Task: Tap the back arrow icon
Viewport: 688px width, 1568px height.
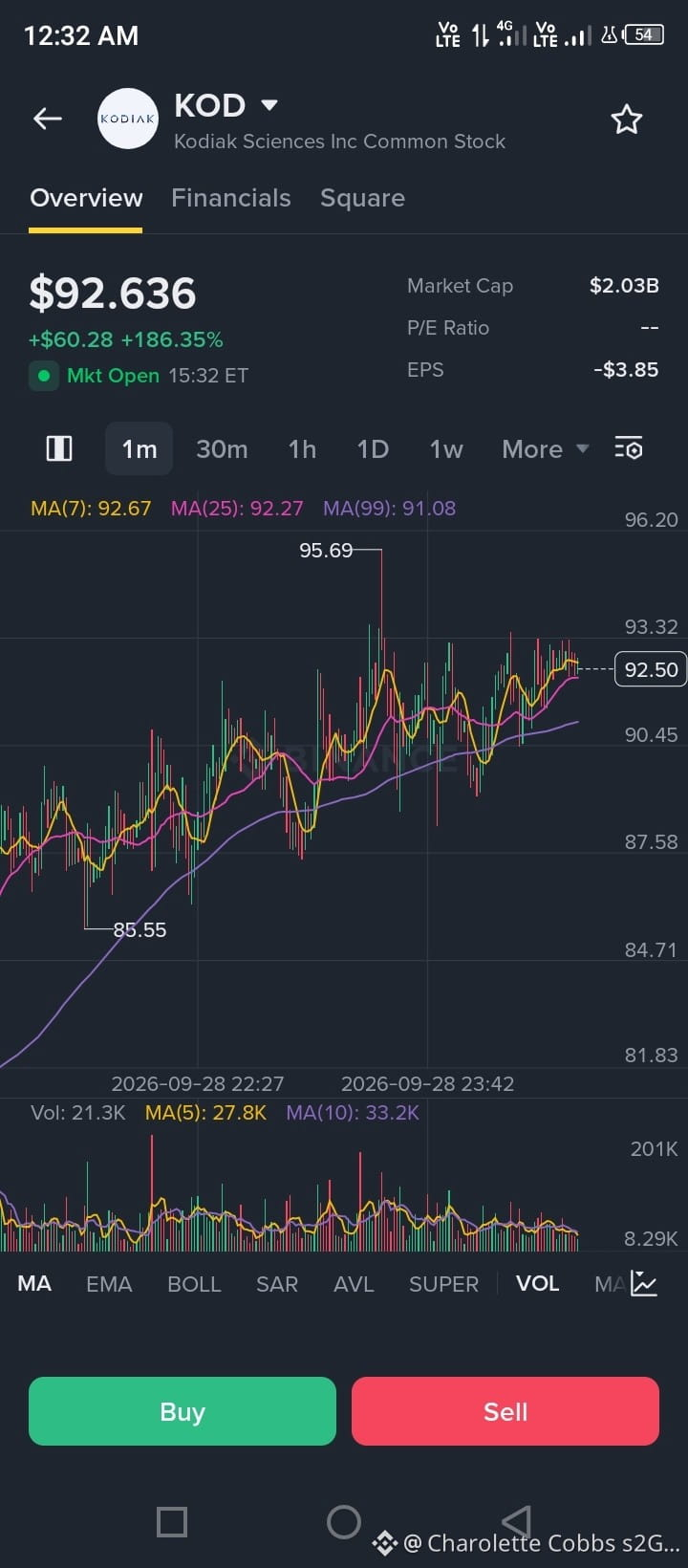Action: [47, 119]
